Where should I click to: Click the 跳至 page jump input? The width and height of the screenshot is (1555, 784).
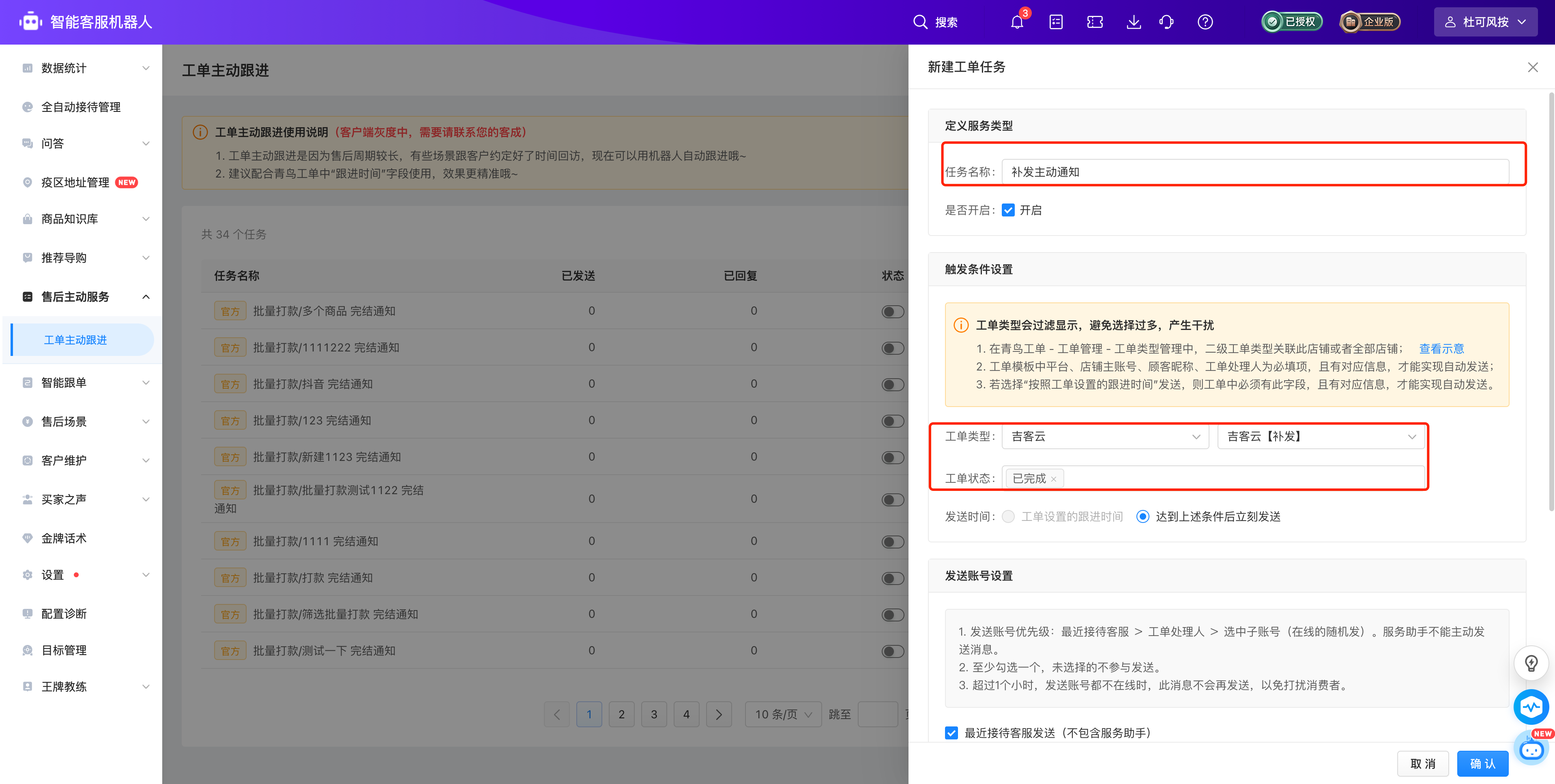[x=878, y=714]
